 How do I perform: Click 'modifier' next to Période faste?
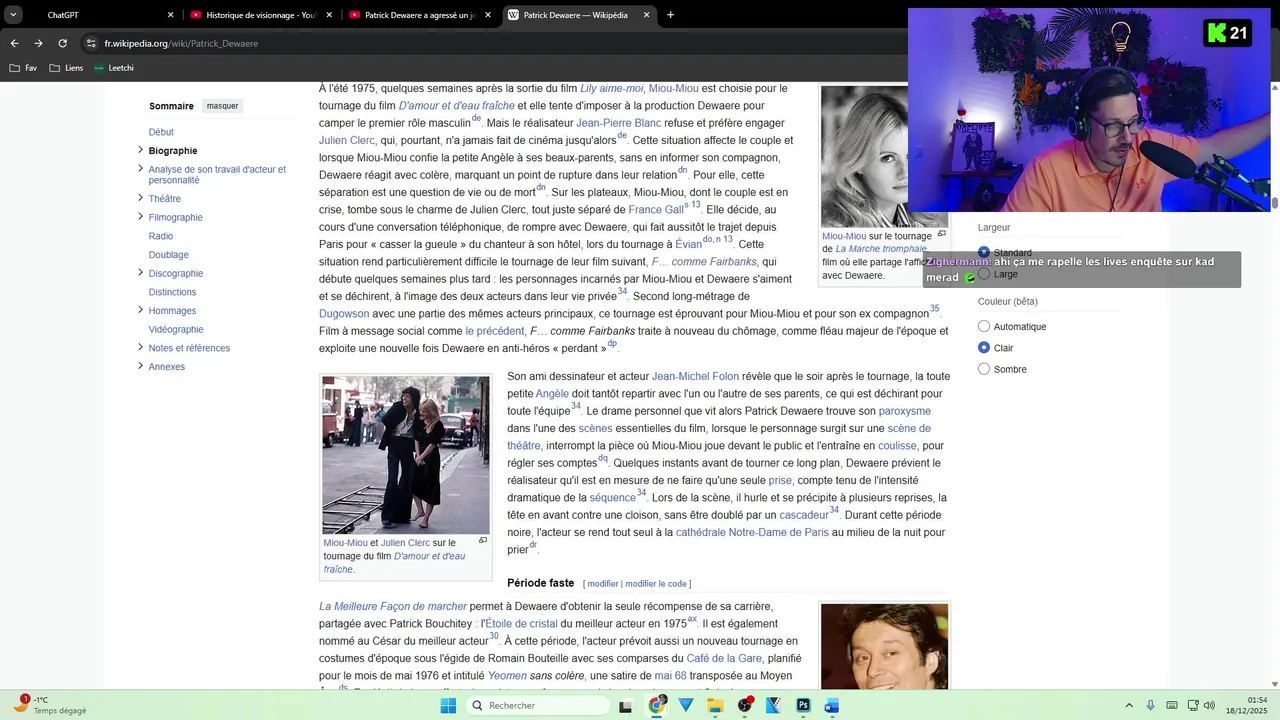(603, 584)
